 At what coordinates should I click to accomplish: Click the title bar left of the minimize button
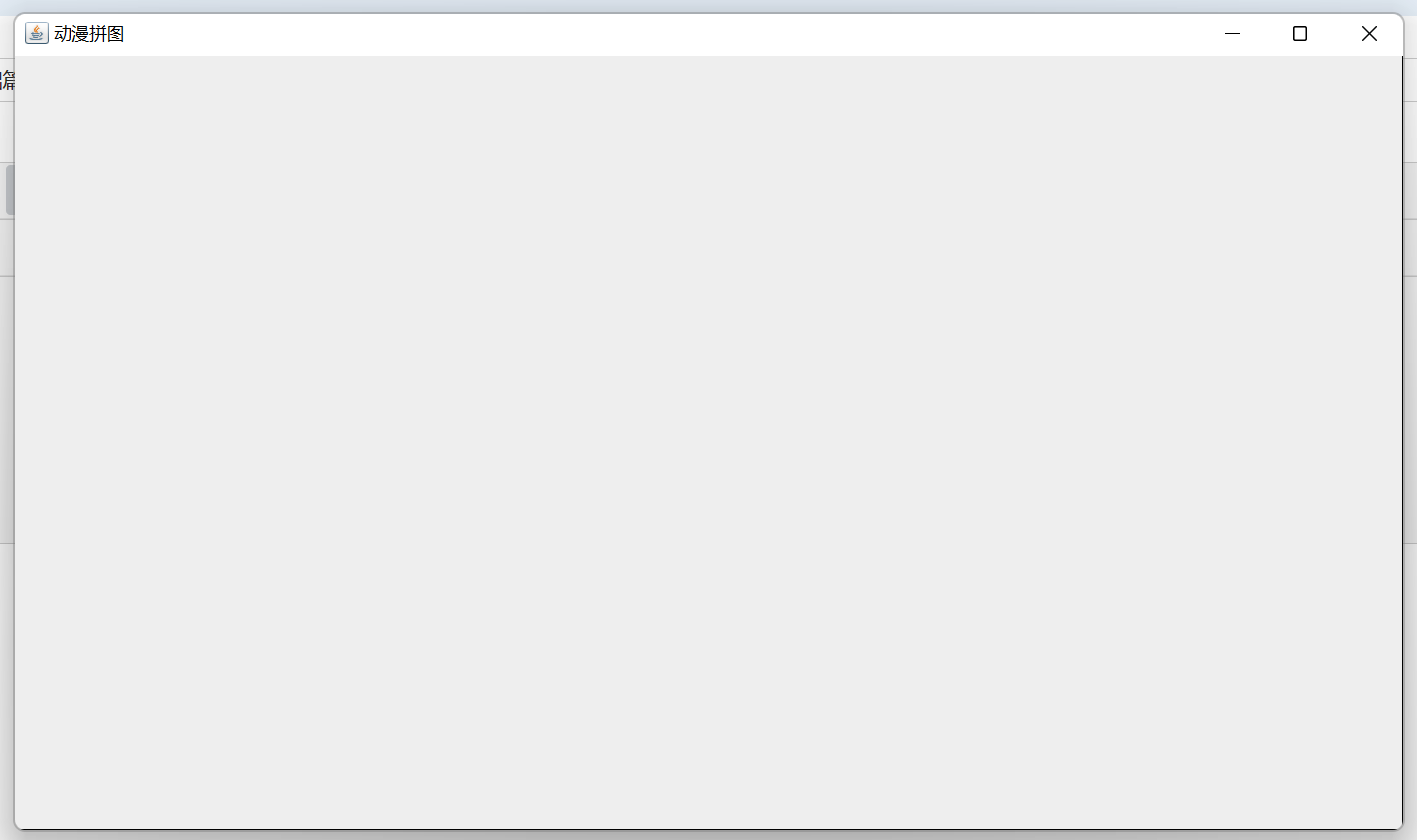(x=1126, y=34)
